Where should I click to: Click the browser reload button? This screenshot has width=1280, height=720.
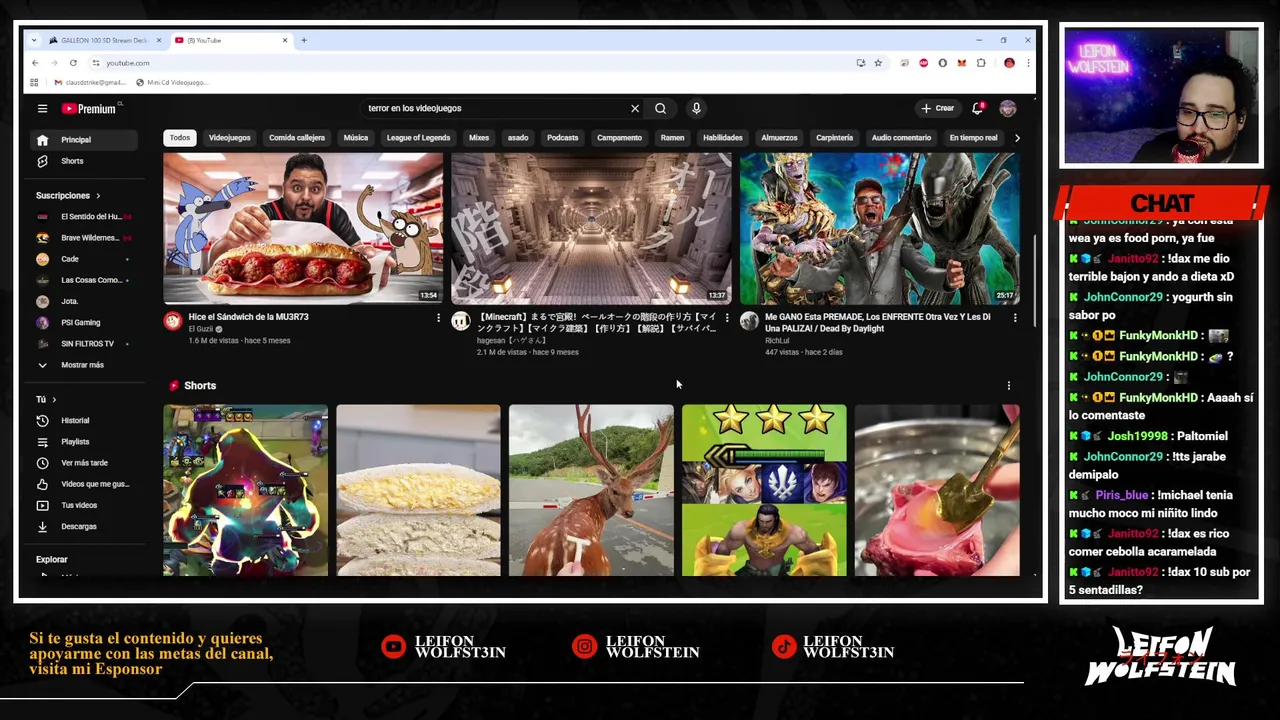[x=73, y=63]
